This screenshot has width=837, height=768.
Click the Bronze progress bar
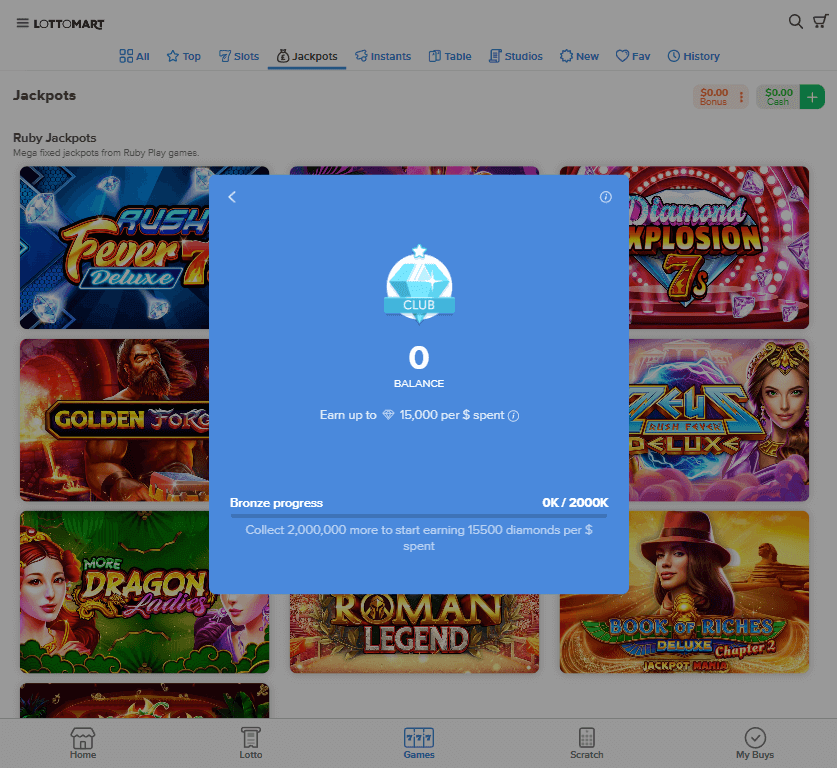pyautogui.click(x=419, y=516)
